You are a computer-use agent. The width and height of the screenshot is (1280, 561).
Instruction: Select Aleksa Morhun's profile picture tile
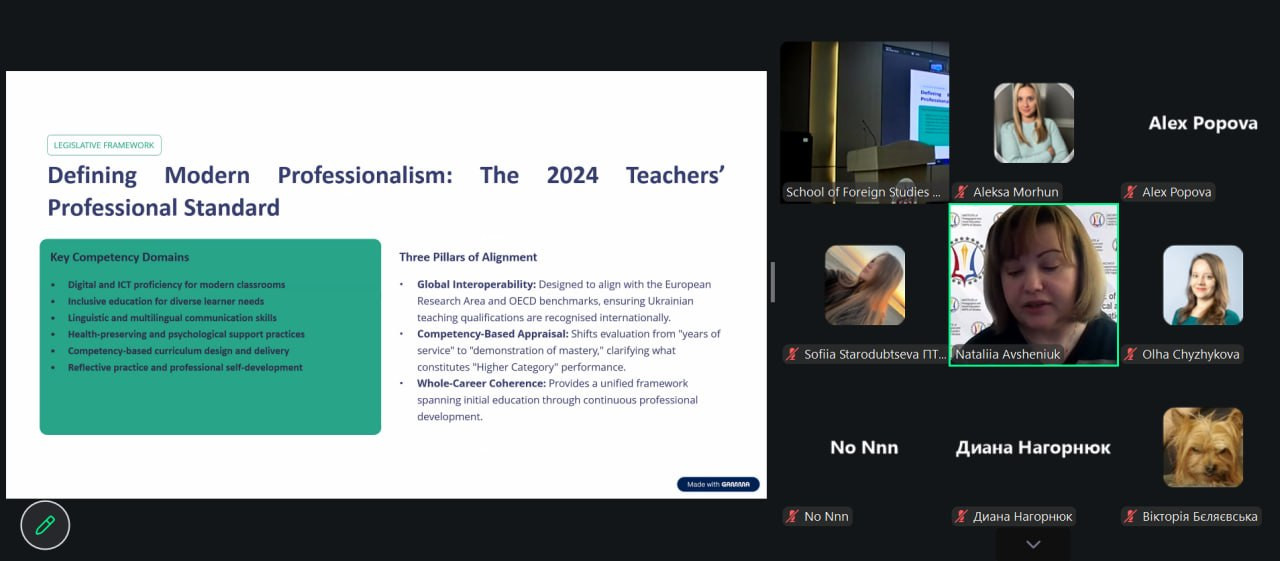[x=1033, y=123]
